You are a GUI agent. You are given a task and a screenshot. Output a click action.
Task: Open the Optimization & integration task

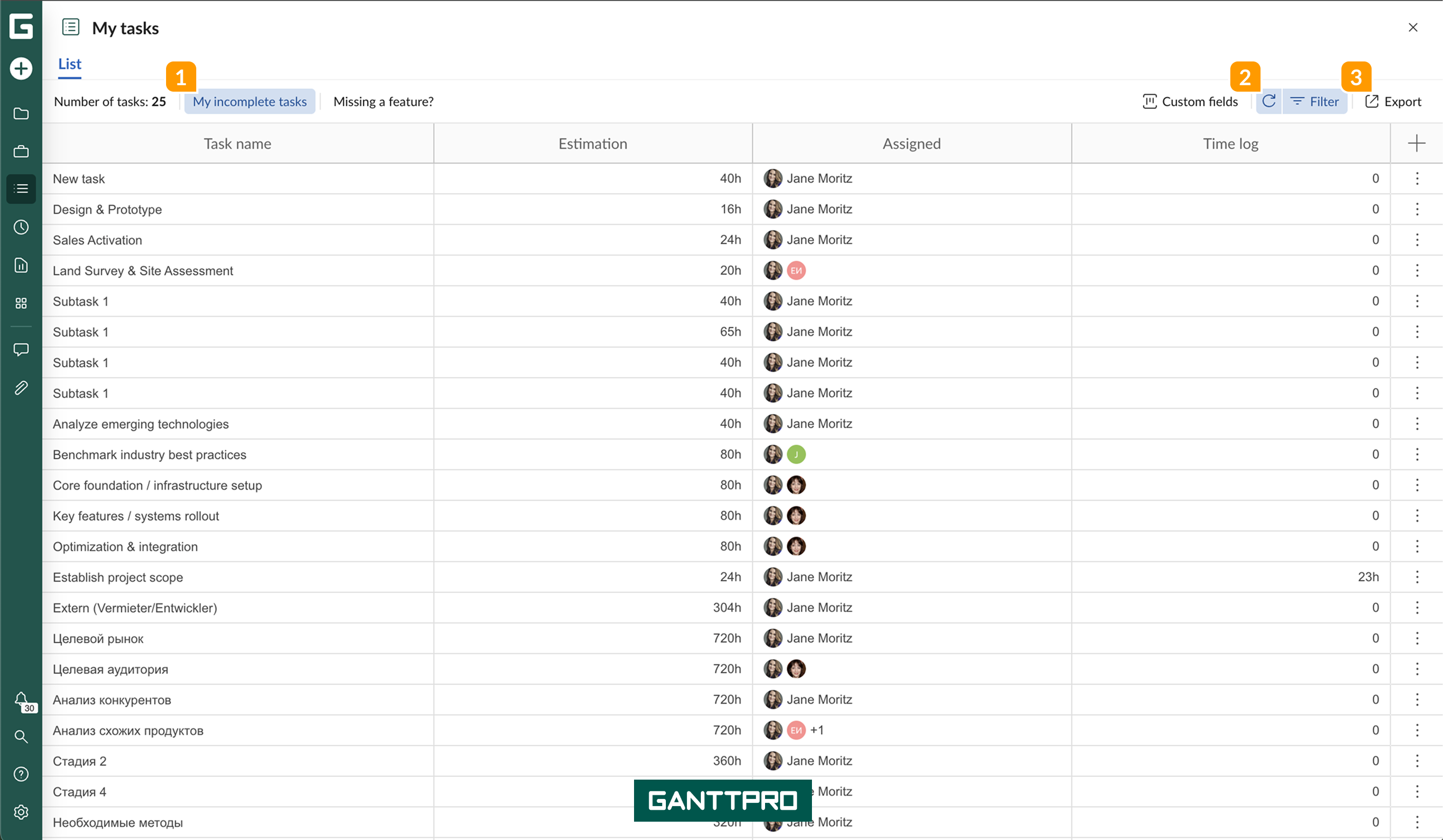coord(125,547)
